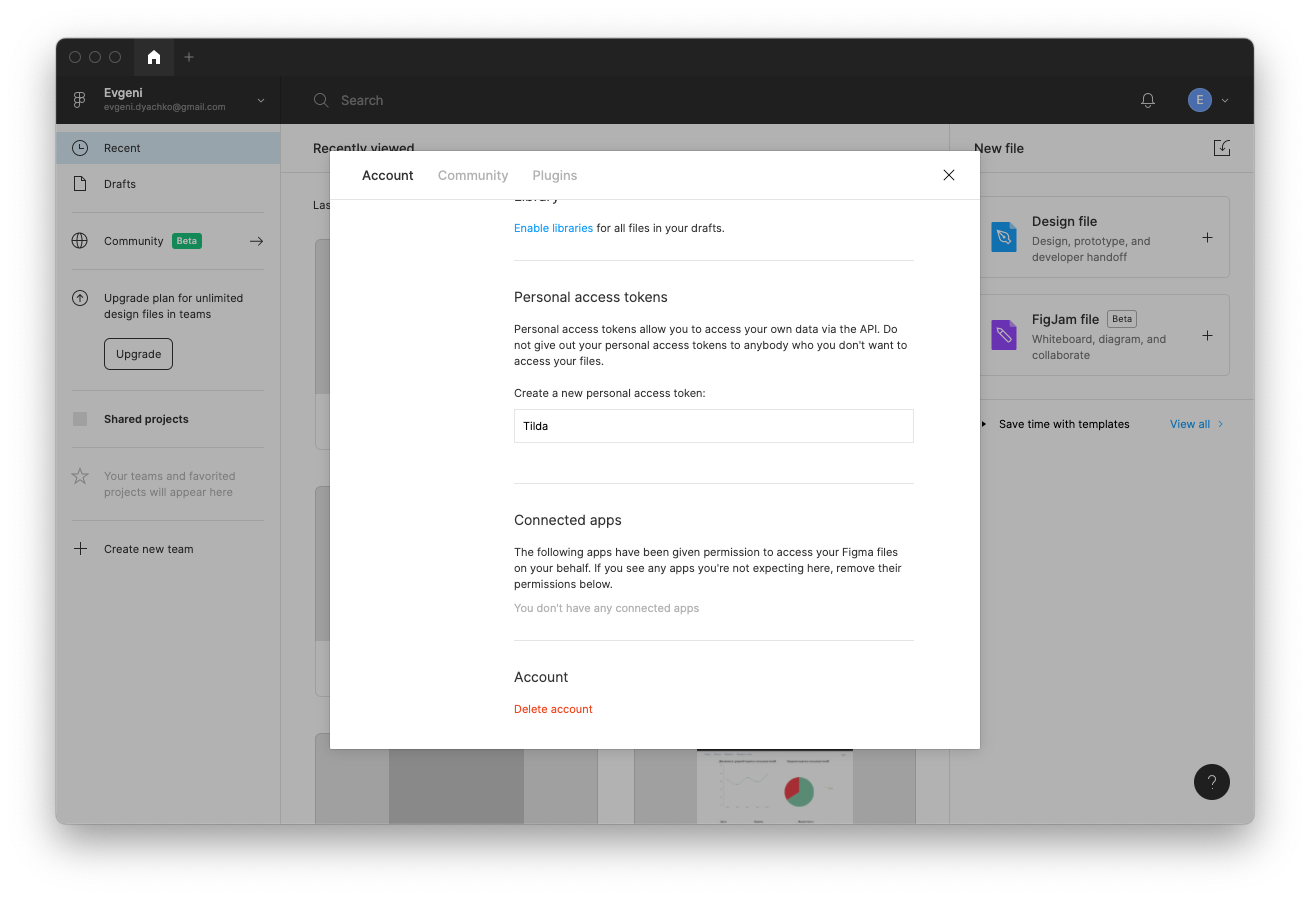Viewport: 1310px width, 898px height.
Task: Click the Enable libraries link
Action: [x=553, y=228]
